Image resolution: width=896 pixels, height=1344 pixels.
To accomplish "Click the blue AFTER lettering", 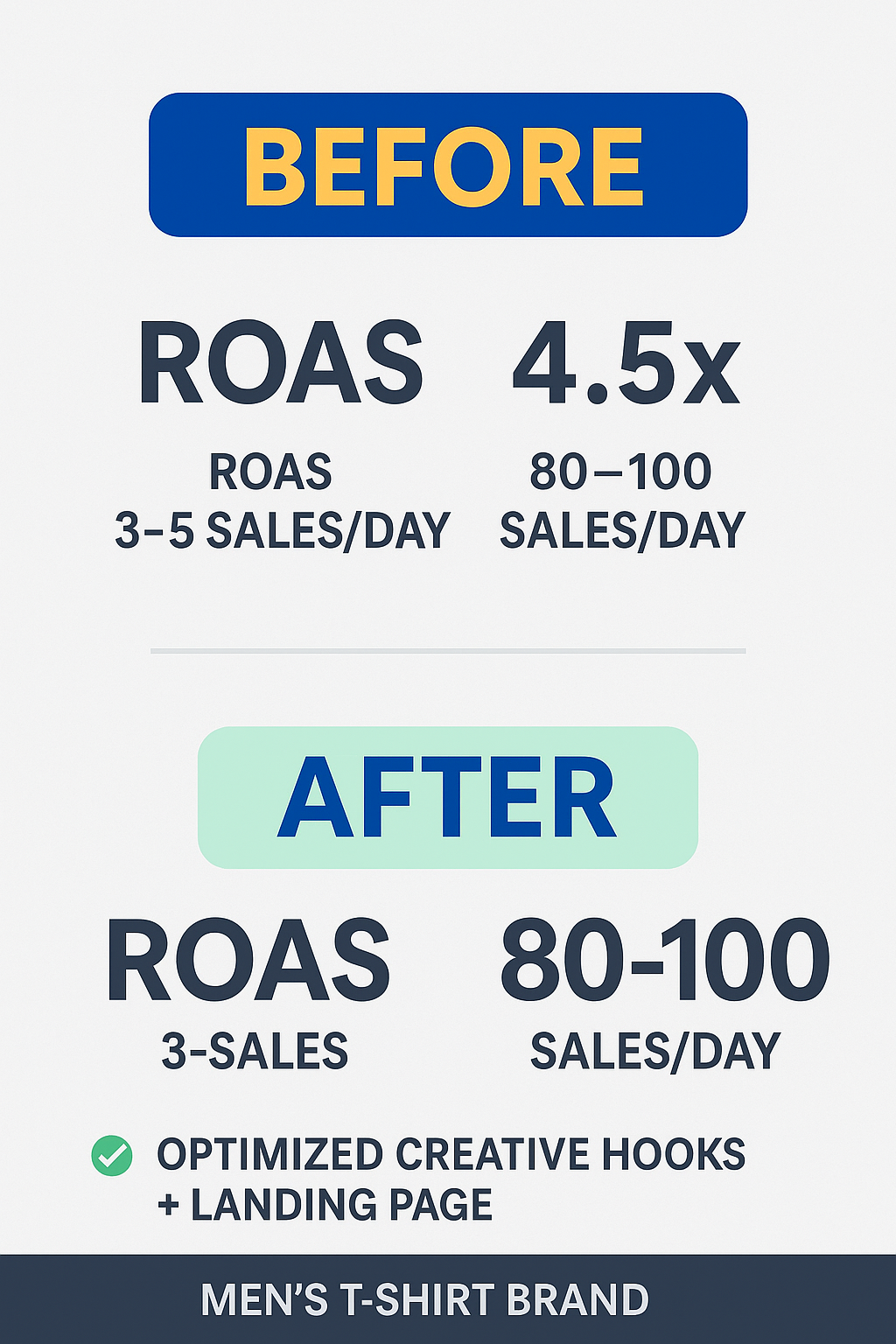I will click(447, 798).
